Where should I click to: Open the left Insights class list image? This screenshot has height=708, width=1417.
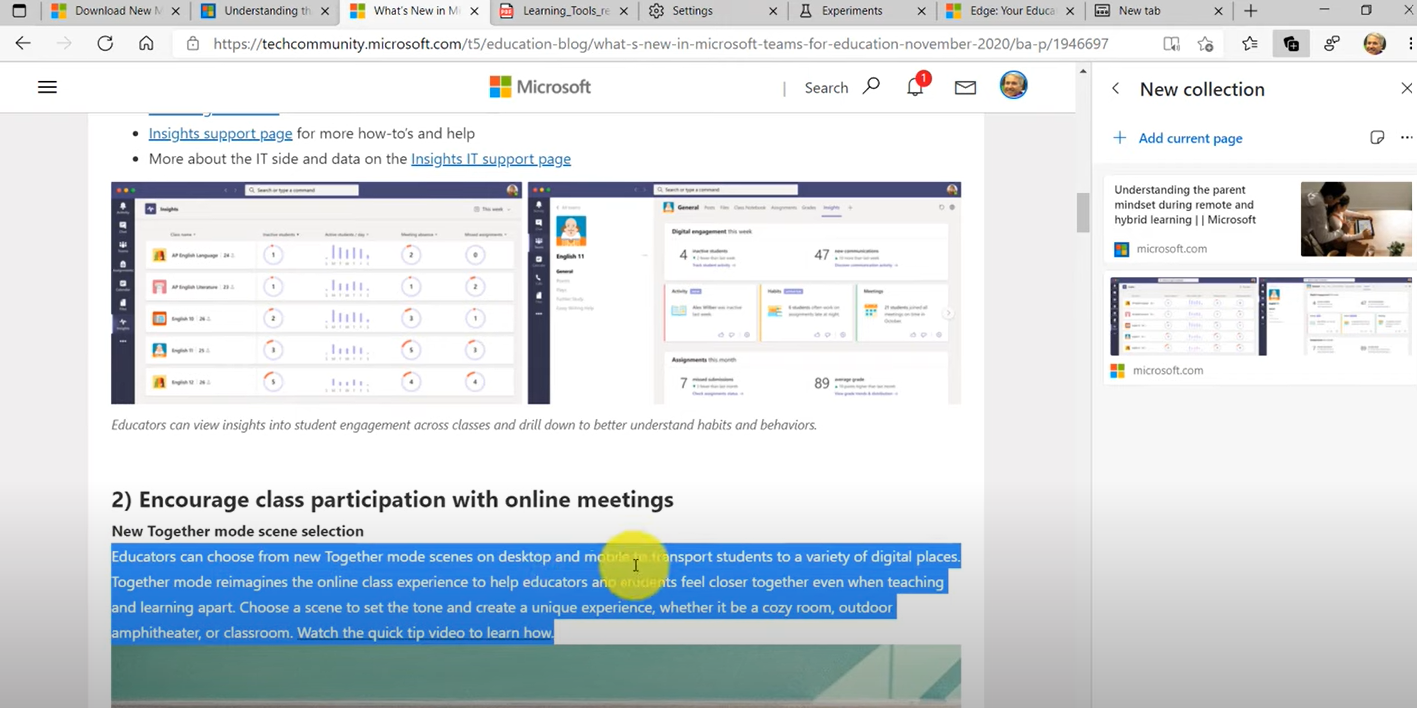click(316, 293)
